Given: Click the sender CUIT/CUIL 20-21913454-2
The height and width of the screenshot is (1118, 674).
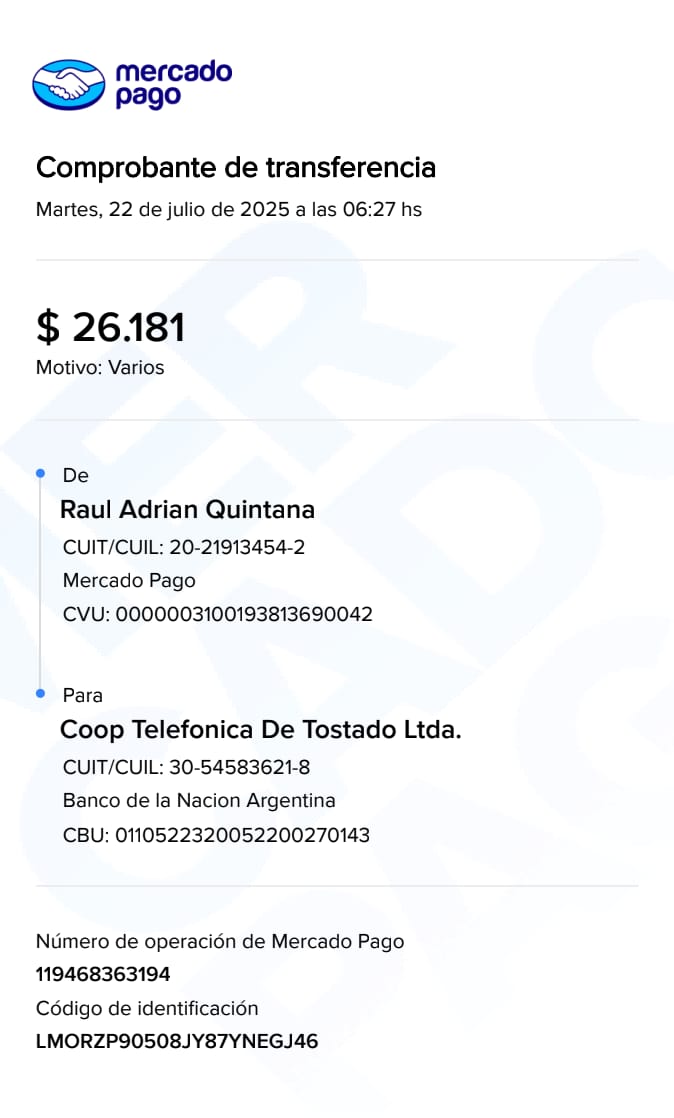Looking at the screenshot, I should (184, 548).
